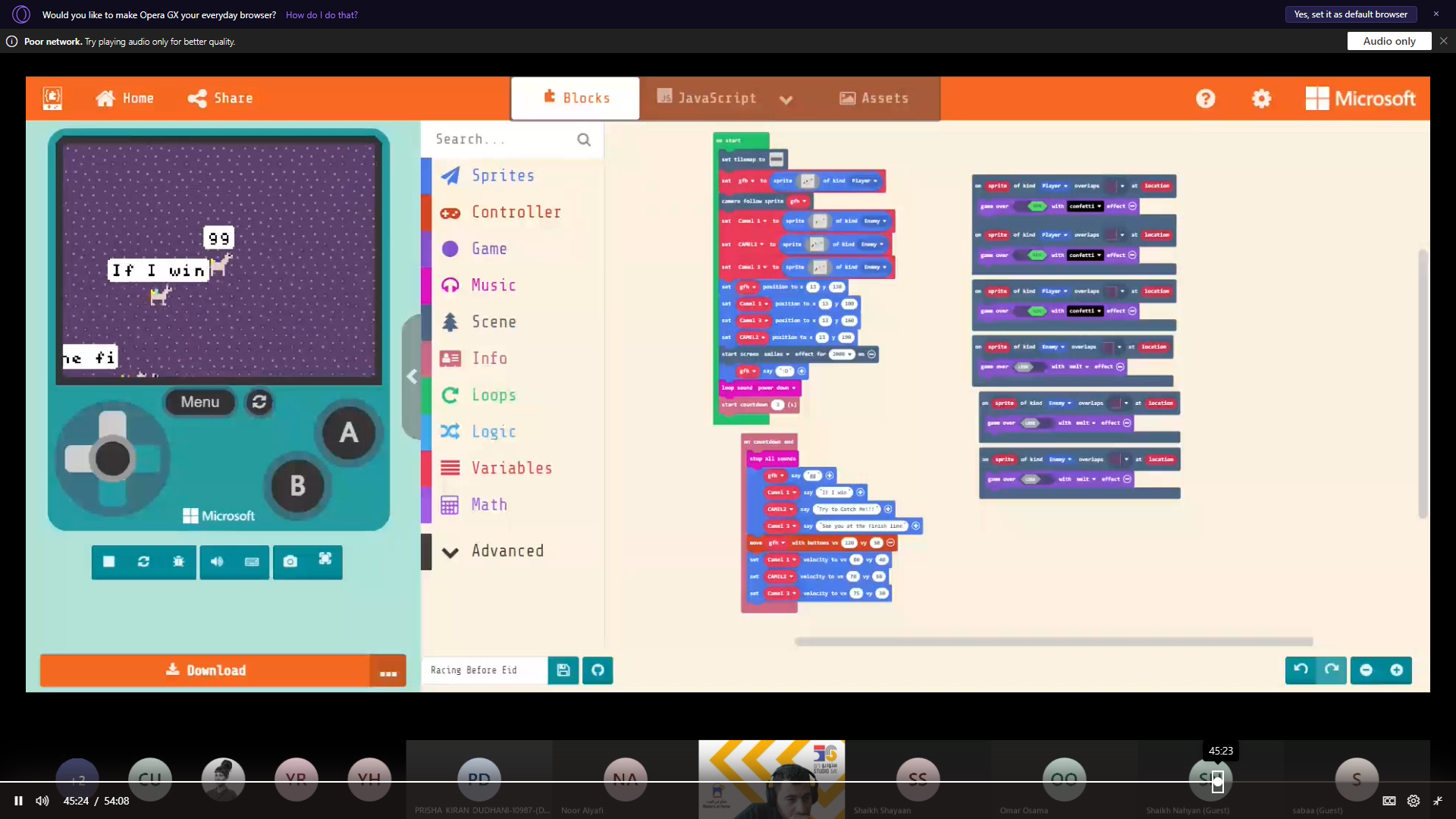Open the Help question mark menu
1456x819 pixels.
coord(1205,99)
